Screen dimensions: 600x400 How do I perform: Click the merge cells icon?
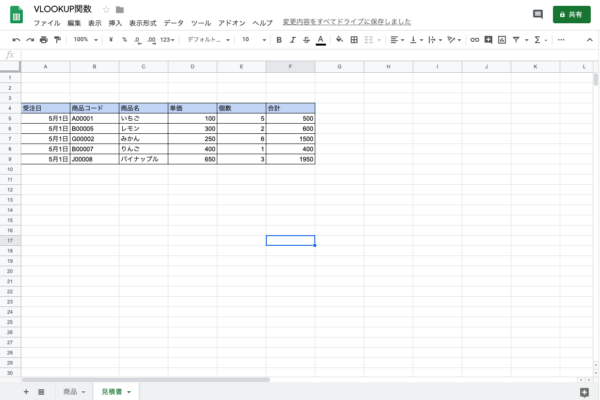click(x=368, y=39)
